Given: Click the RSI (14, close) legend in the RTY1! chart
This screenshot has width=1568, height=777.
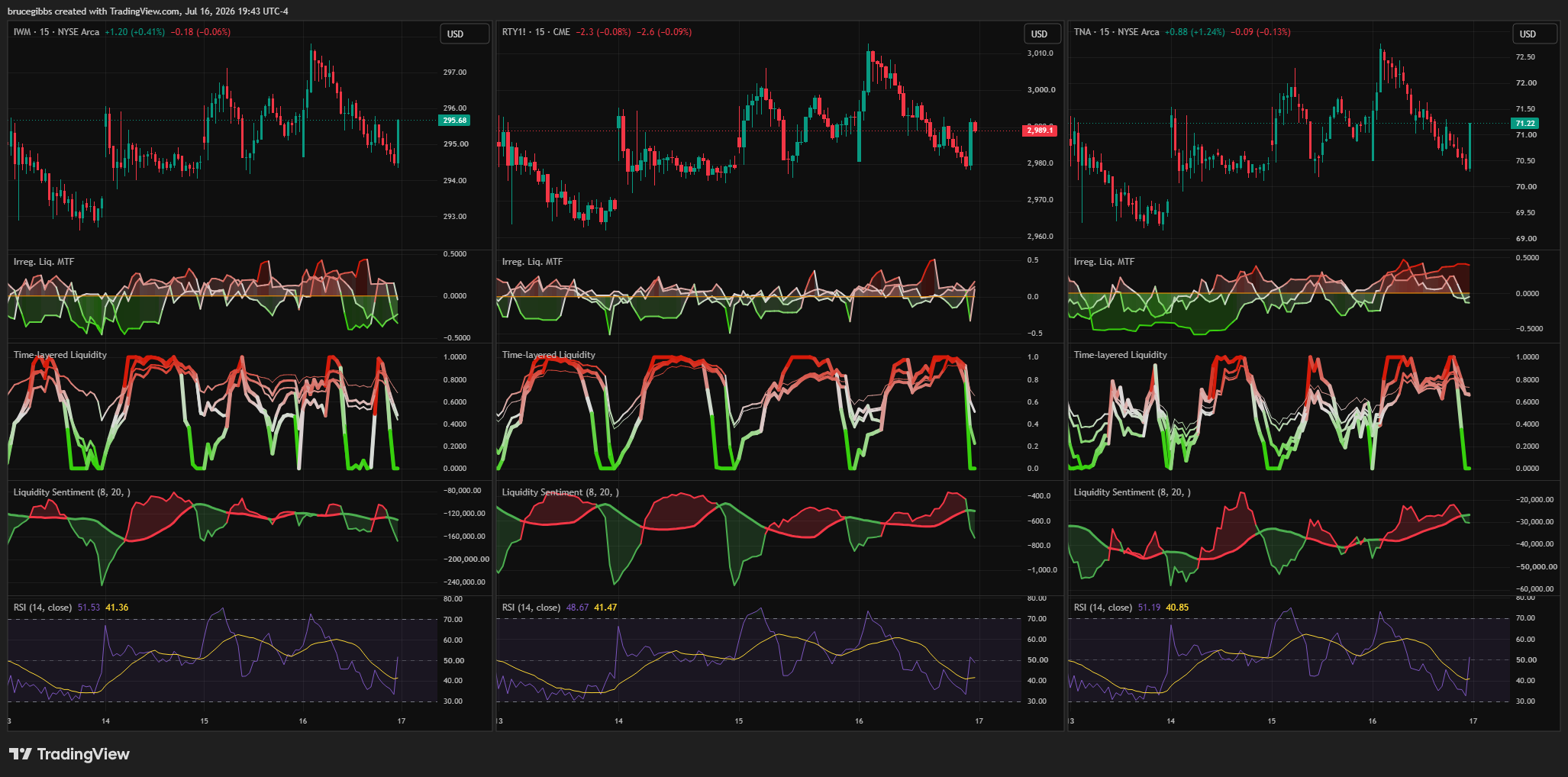Looking at the screenshot, I should click(x=531, y=608).
